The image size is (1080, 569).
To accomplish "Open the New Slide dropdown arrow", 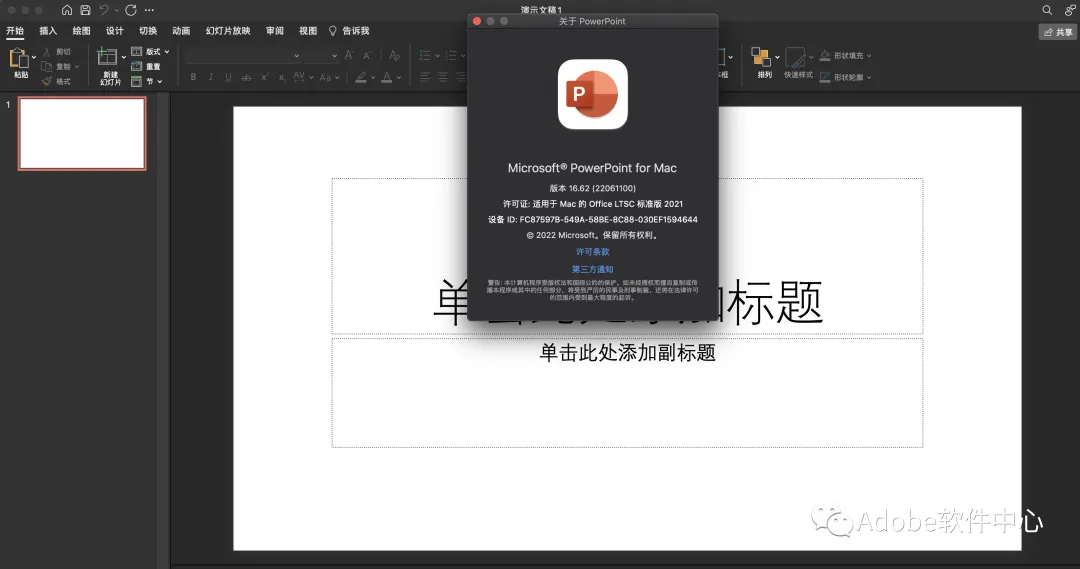I will (x=124, y=58).
